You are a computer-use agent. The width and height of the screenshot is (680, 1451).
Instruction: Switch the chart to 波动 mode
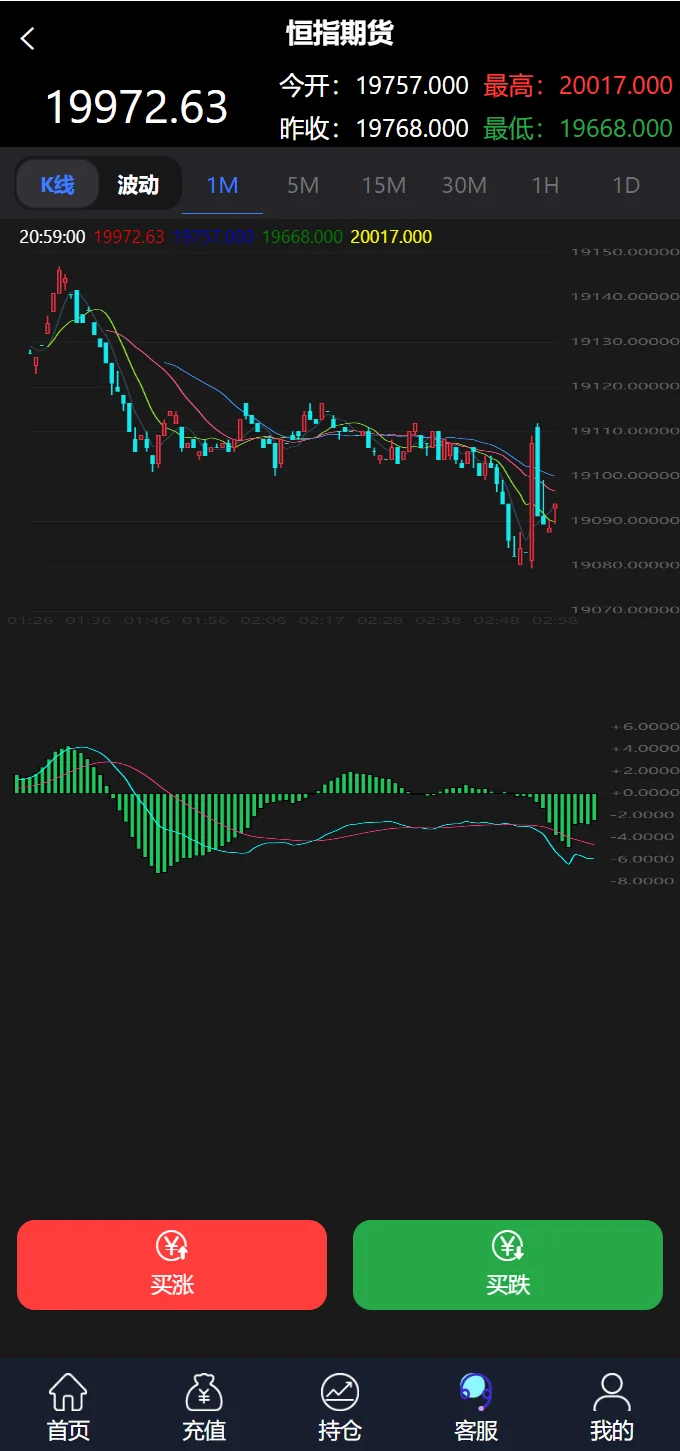pos(138,185)
